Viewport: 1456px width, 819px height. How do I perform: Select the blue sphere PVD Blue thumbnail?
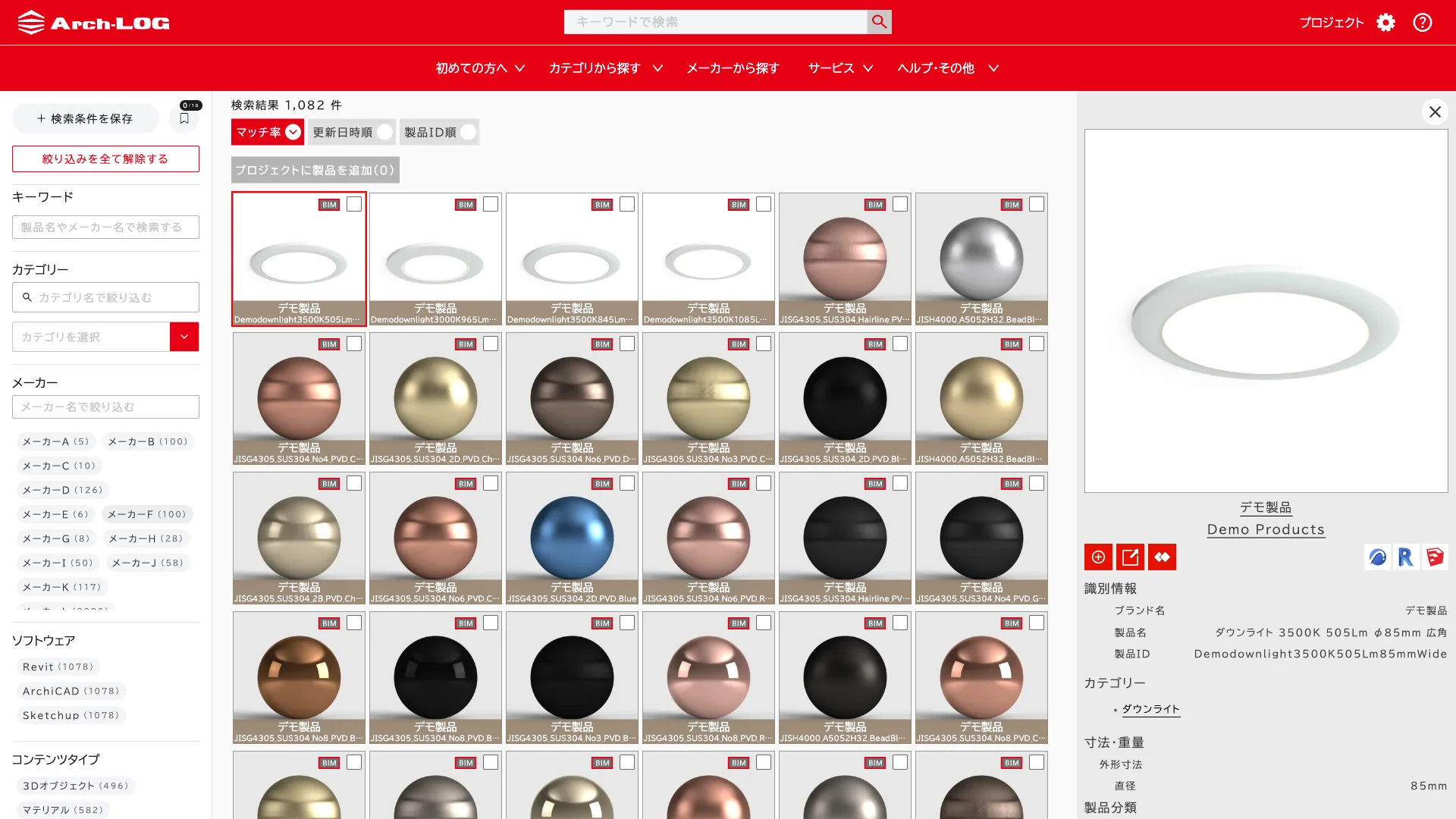(x=572, y=538)
